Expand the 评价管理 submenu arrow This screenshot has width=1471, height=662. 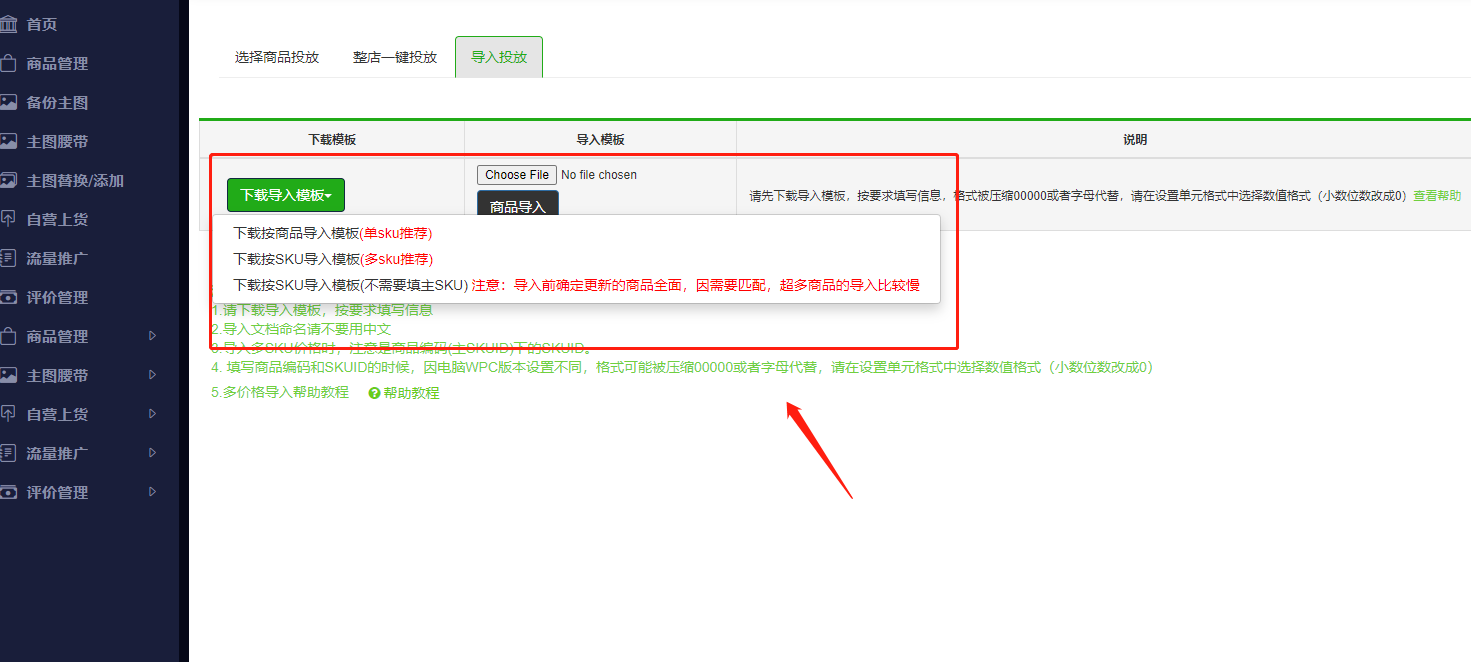[x=153, y=492]
